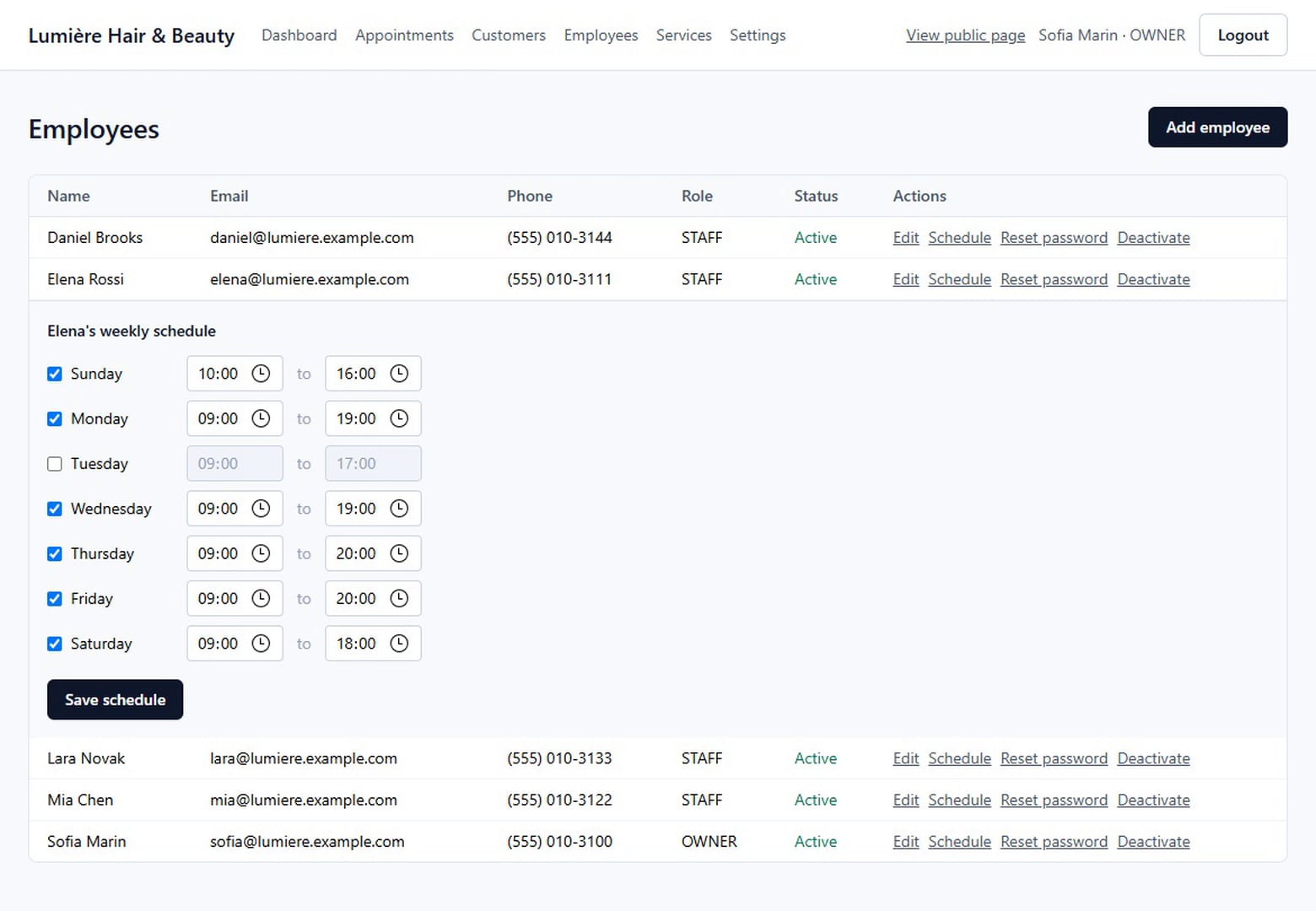Open clock picker for Wednesday start time
This screenshot has height=911, width=1316.
click(262, 509)
